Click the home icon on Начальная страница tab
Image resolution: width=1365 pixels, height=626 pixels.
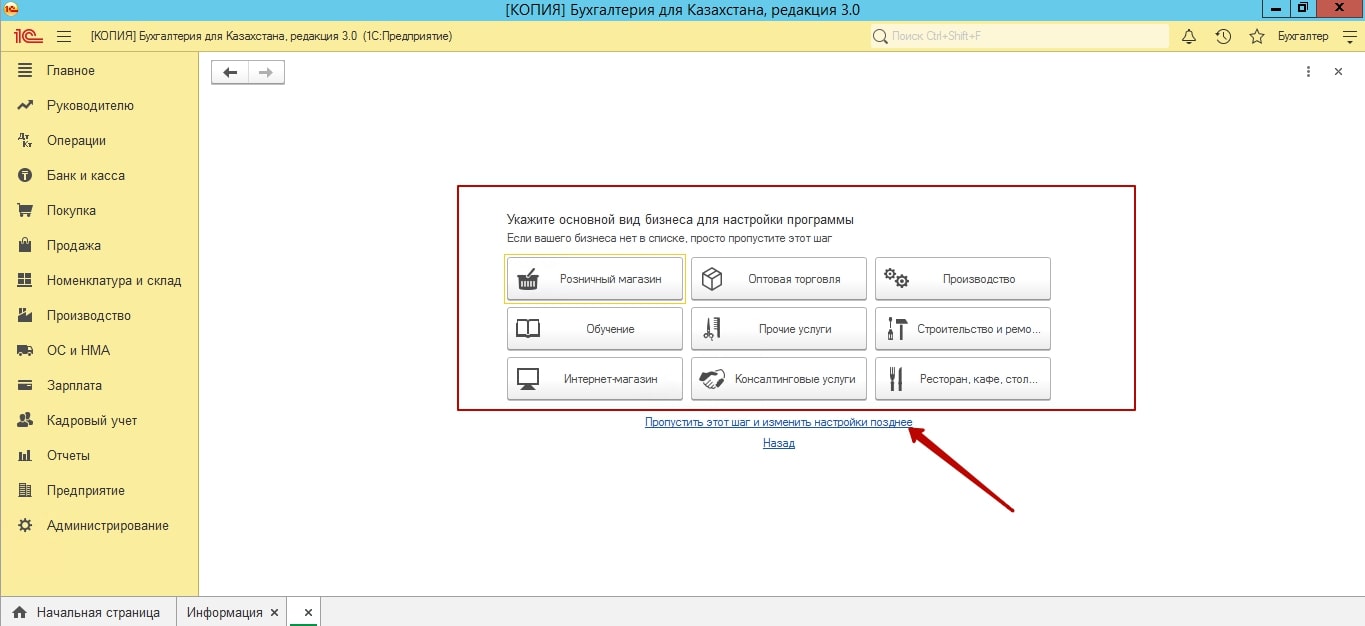pyautogui.click(x=19, y=612)
